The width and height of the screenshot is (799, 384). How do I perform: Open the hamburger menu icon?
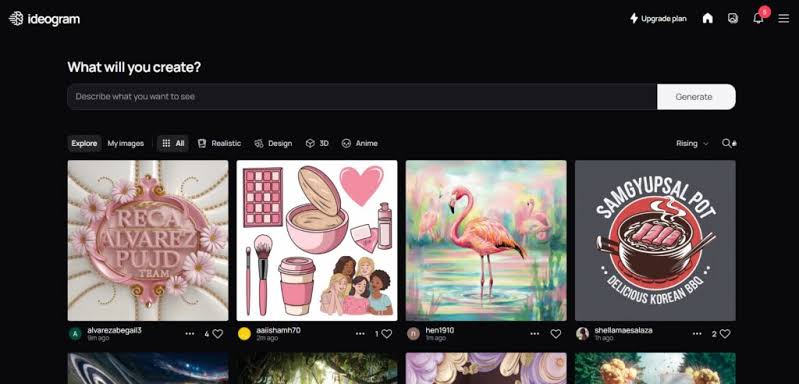(x=784, y=18)
